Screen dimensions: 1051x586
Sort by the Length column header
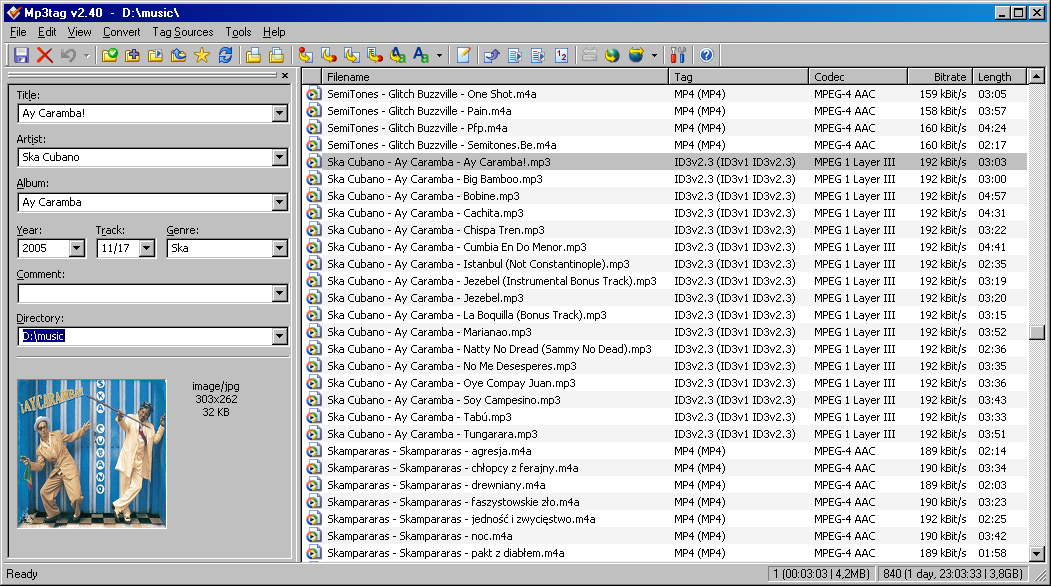999,77
